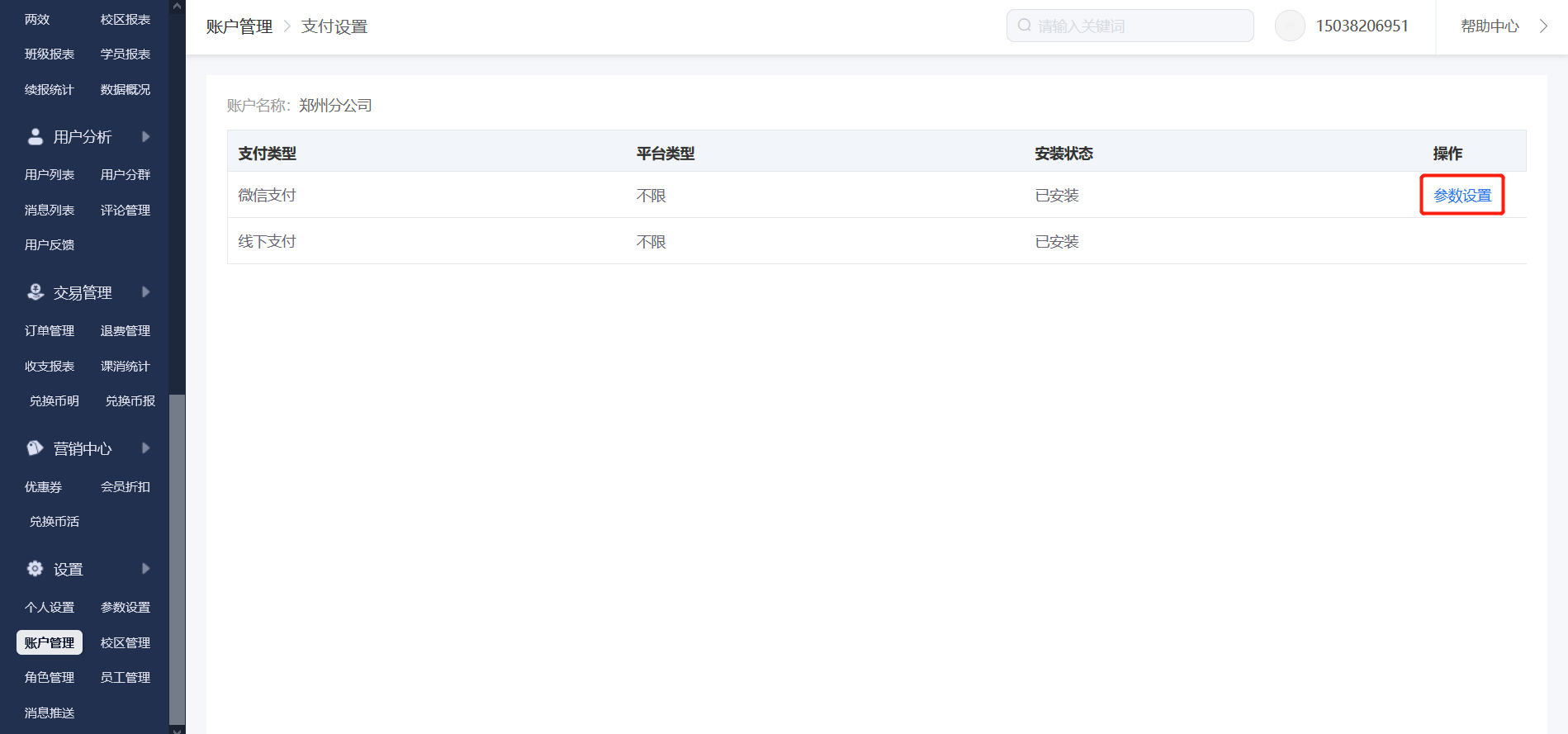Click account name 郑州分公司
This screenshot has width=1568, height=734.
(335, 106)
